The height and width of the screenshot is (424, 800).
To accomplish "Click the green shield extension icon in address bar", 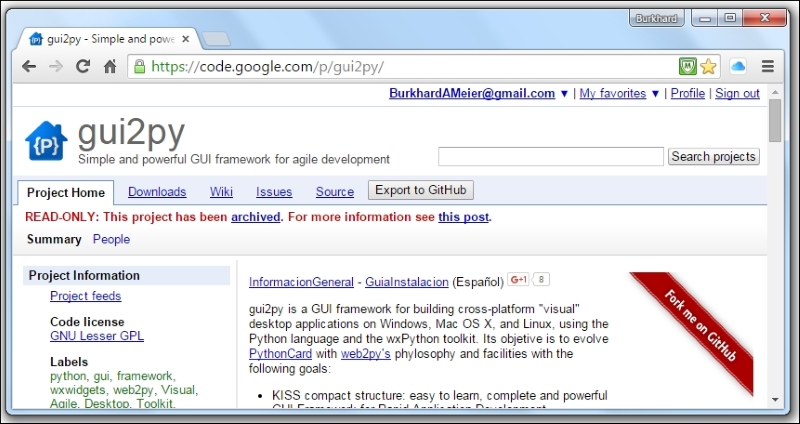I will click(x=688, y=66).
